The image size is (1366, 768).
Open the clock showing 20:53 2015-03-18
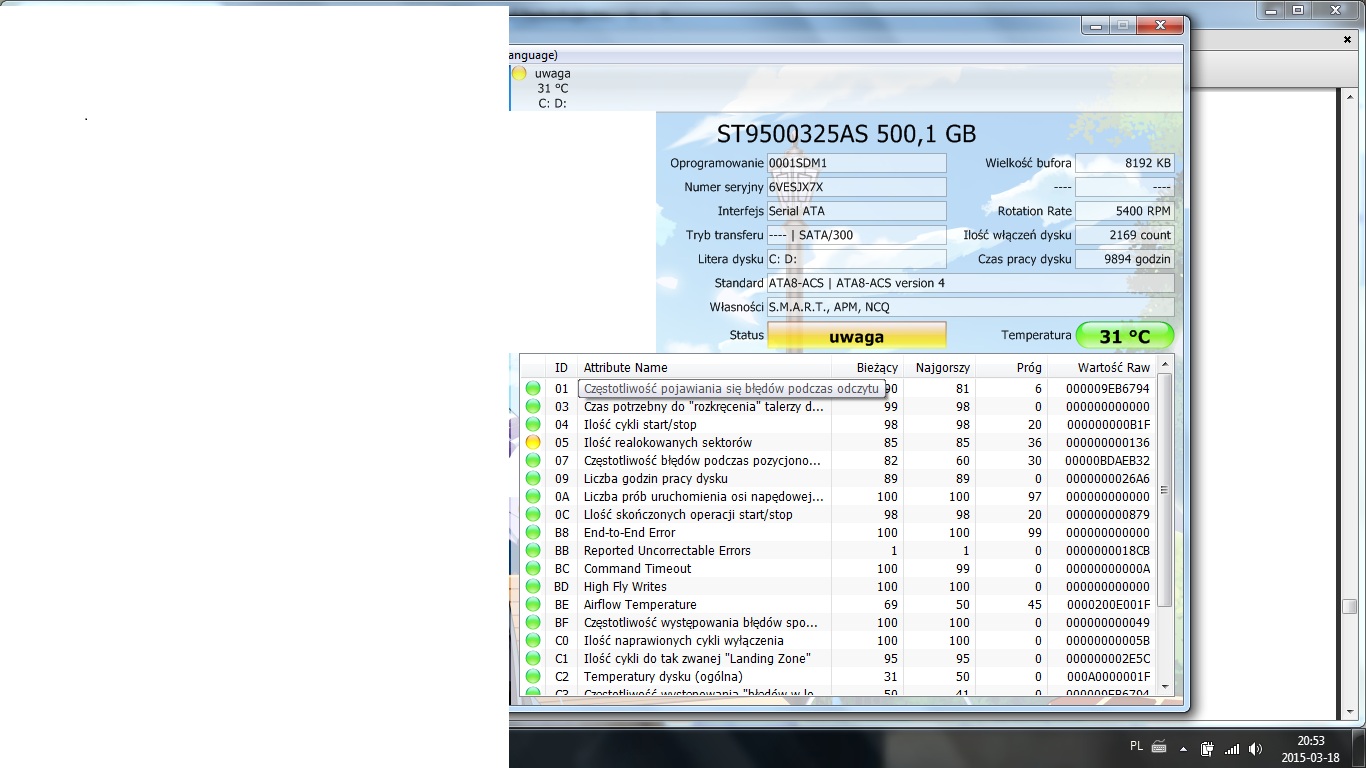click(1311, 749)
